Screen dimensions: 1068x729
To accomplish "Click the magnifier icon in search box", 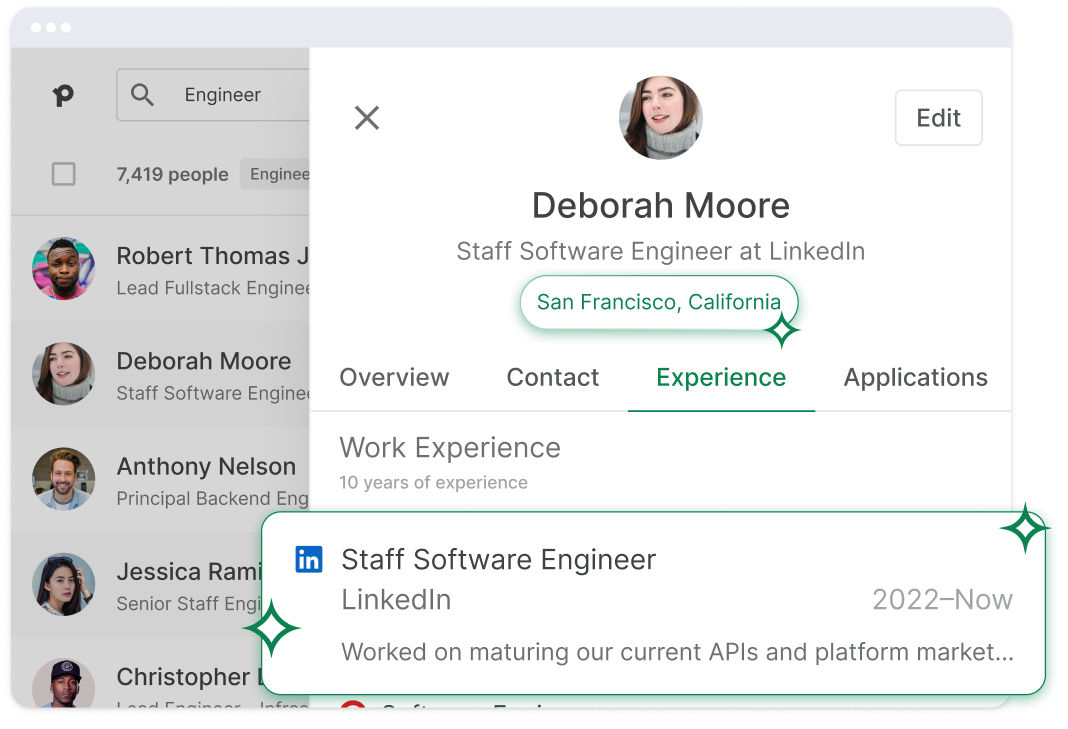I will 142,95.
